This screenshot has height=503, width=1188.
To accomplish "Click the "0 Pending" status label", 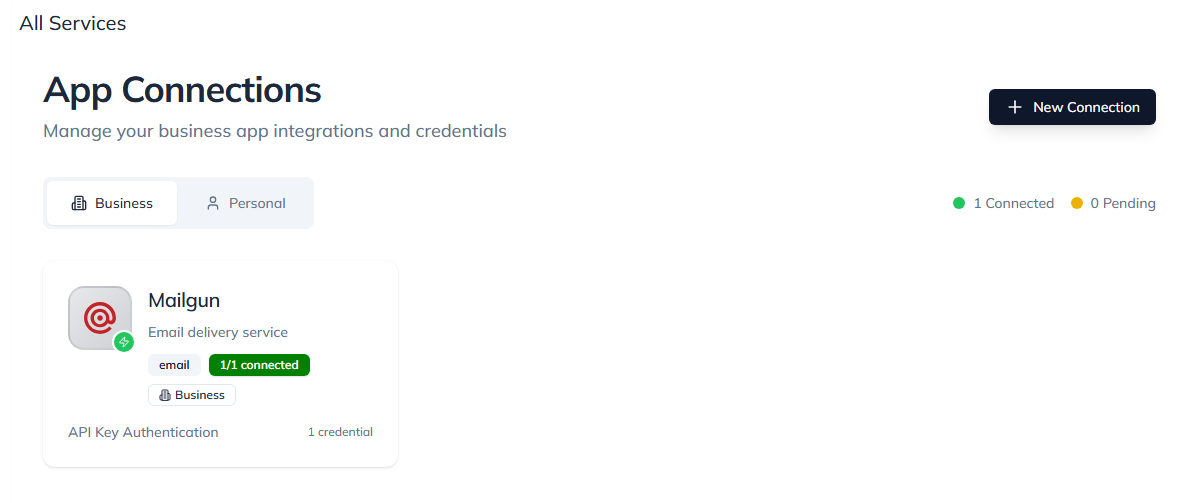I will pos(1123,203).
